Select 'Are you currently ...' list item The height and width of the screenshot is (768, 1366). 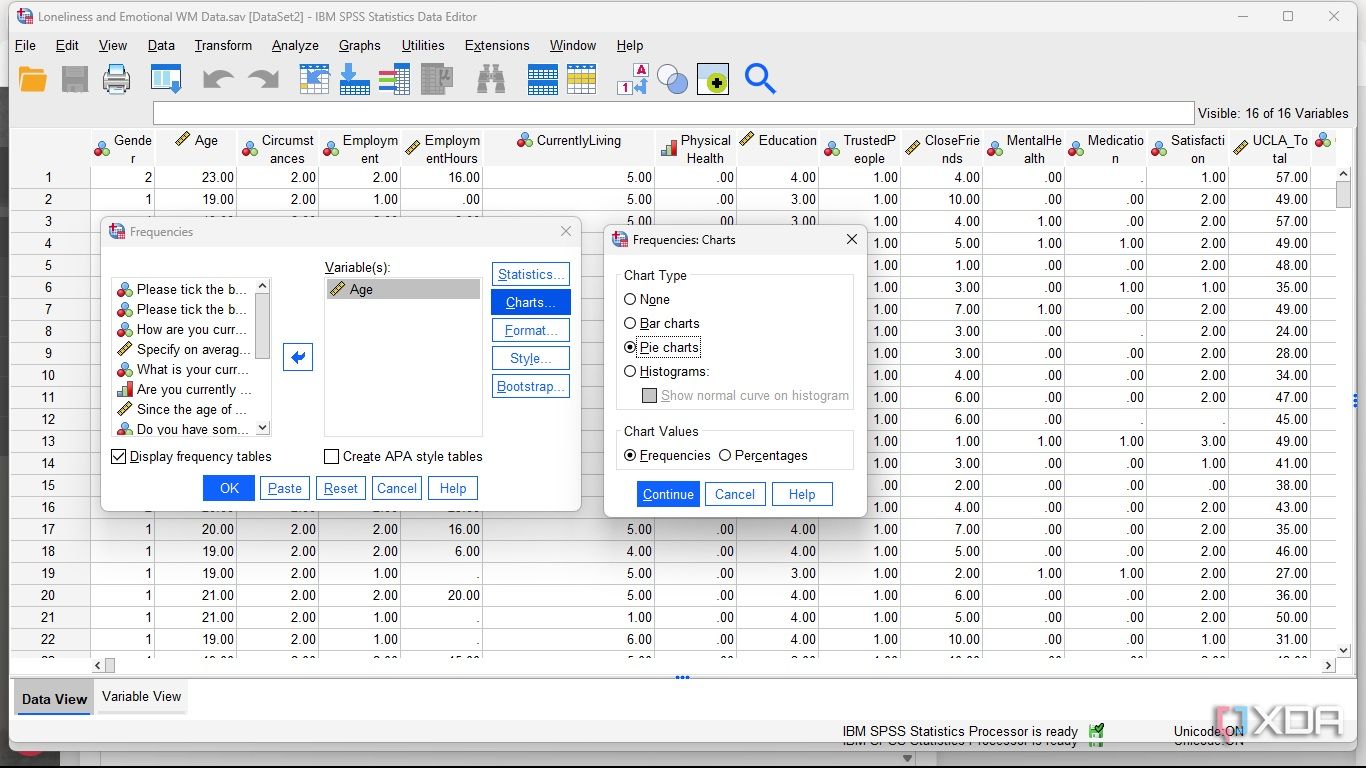pyautogui.click(x=184, y=389)
